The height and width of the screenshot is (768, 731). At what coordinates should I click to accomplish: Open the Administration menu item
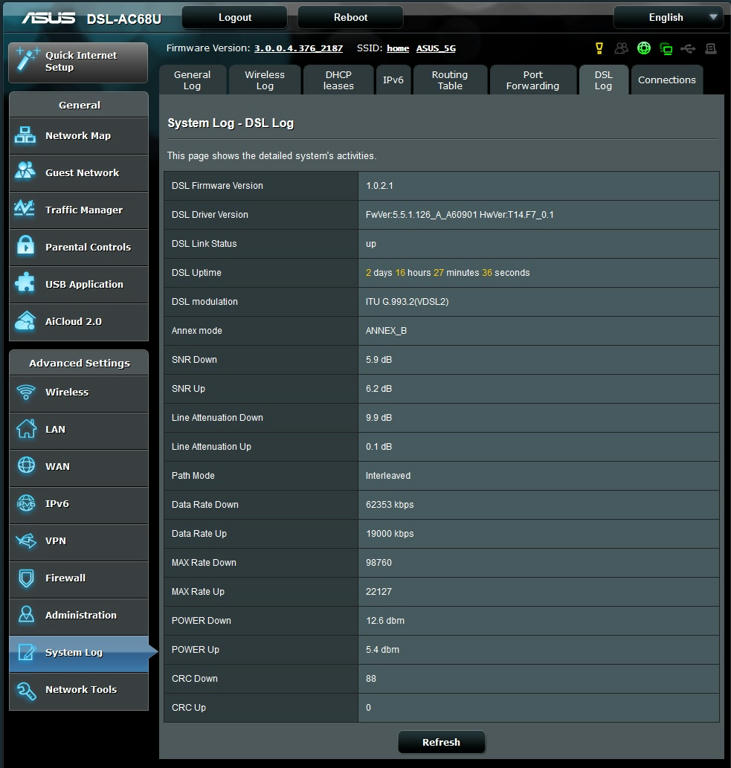[79, 615]
